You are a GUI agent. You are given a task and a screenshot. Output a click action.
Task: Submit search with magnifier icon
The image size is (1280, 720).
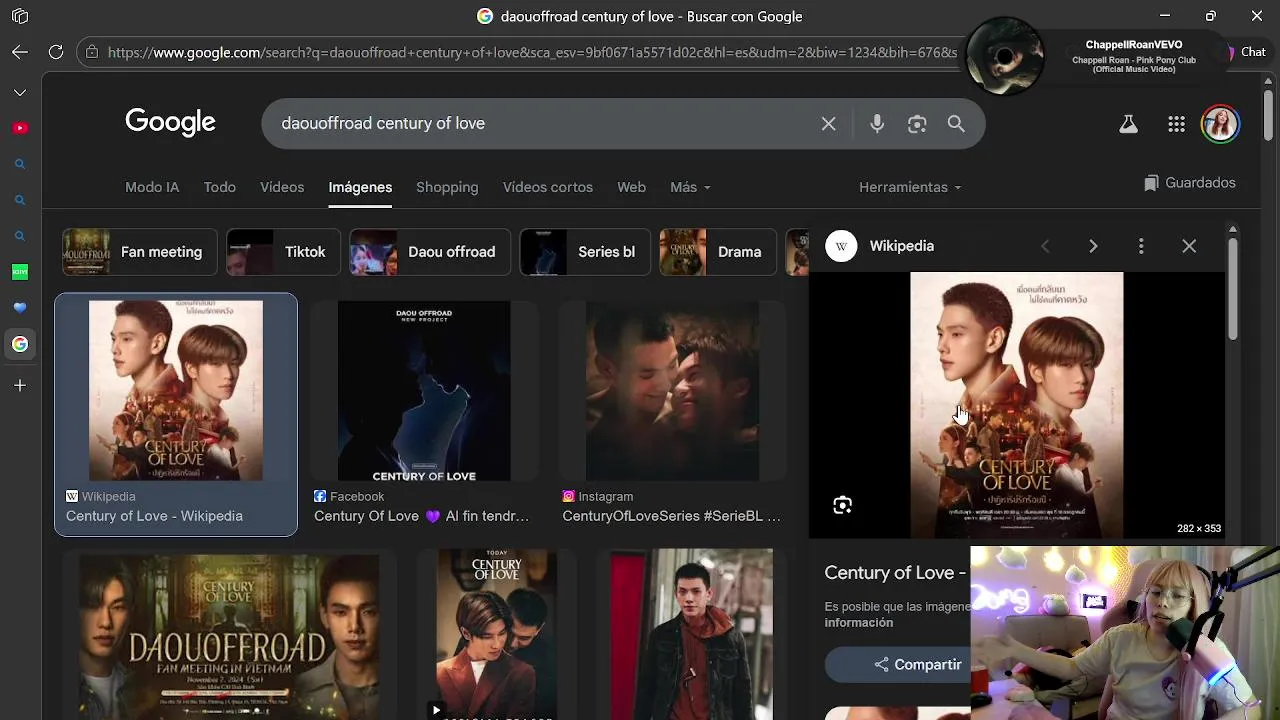pos(956,124)
